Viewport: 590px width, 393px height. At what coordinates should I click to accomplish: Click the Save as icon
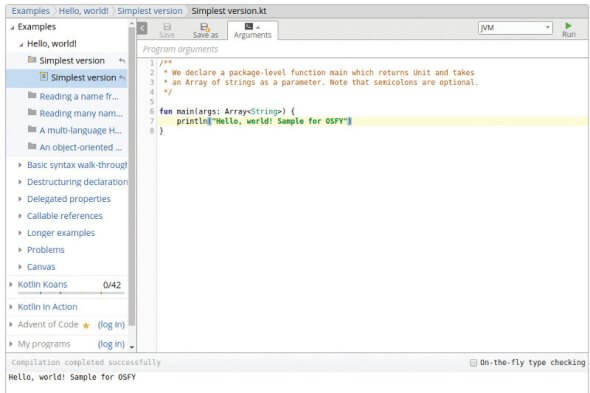pyautogui.click(x=205, y=30)
